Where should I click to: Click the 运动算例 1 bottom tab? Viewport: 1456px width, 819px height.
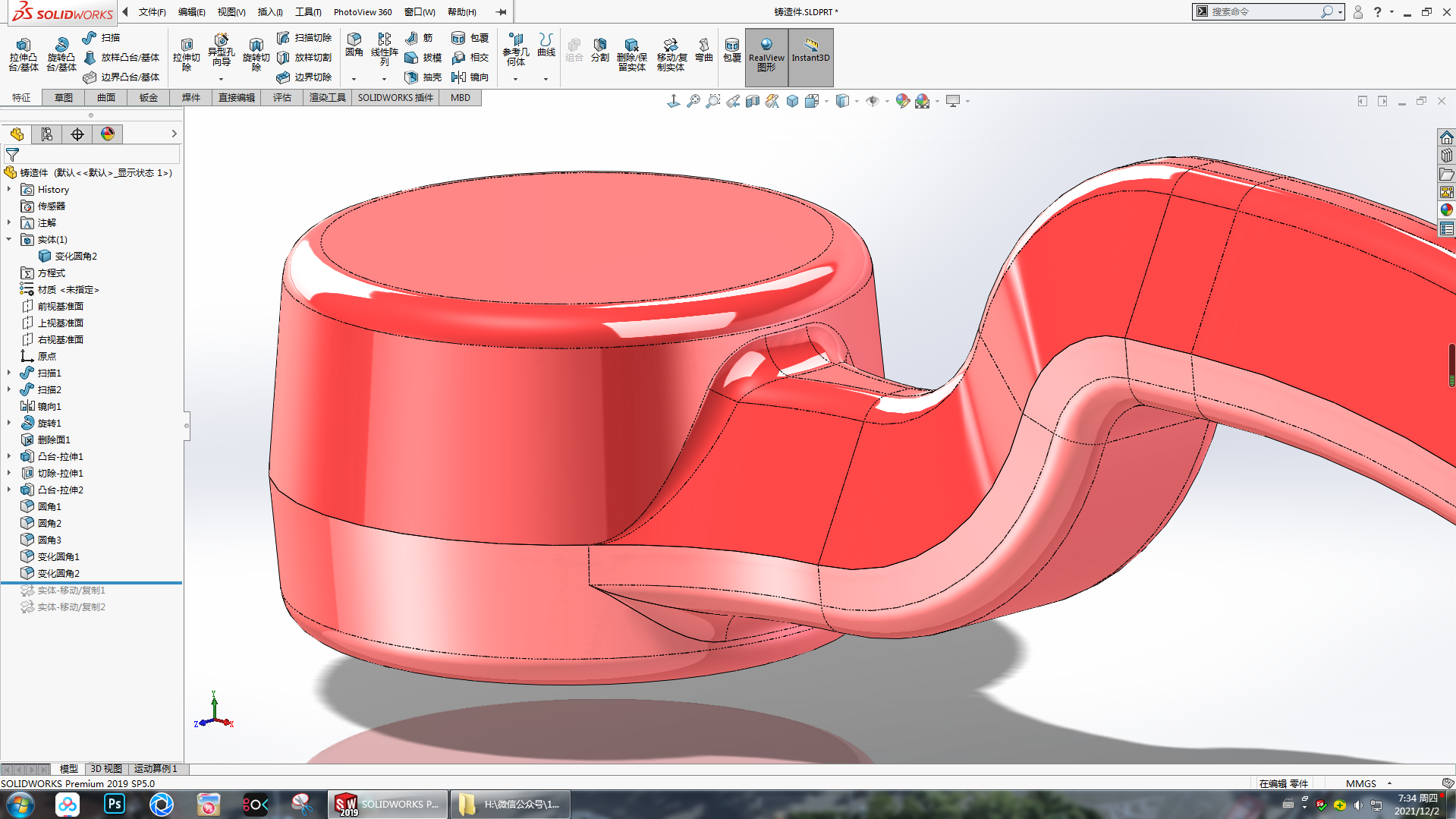(x=155, y=769)
